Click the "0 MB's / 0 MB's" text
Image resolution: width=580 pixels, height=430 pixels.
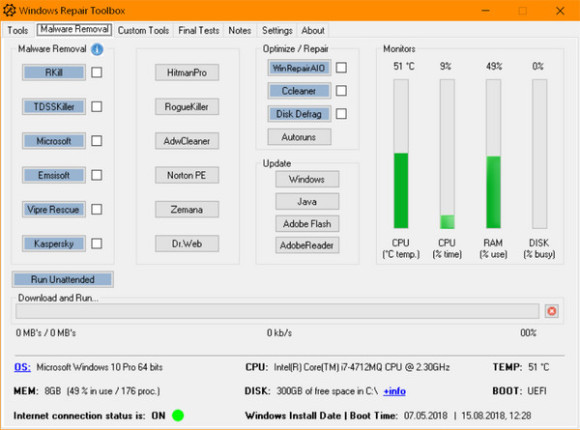(46, 333)
